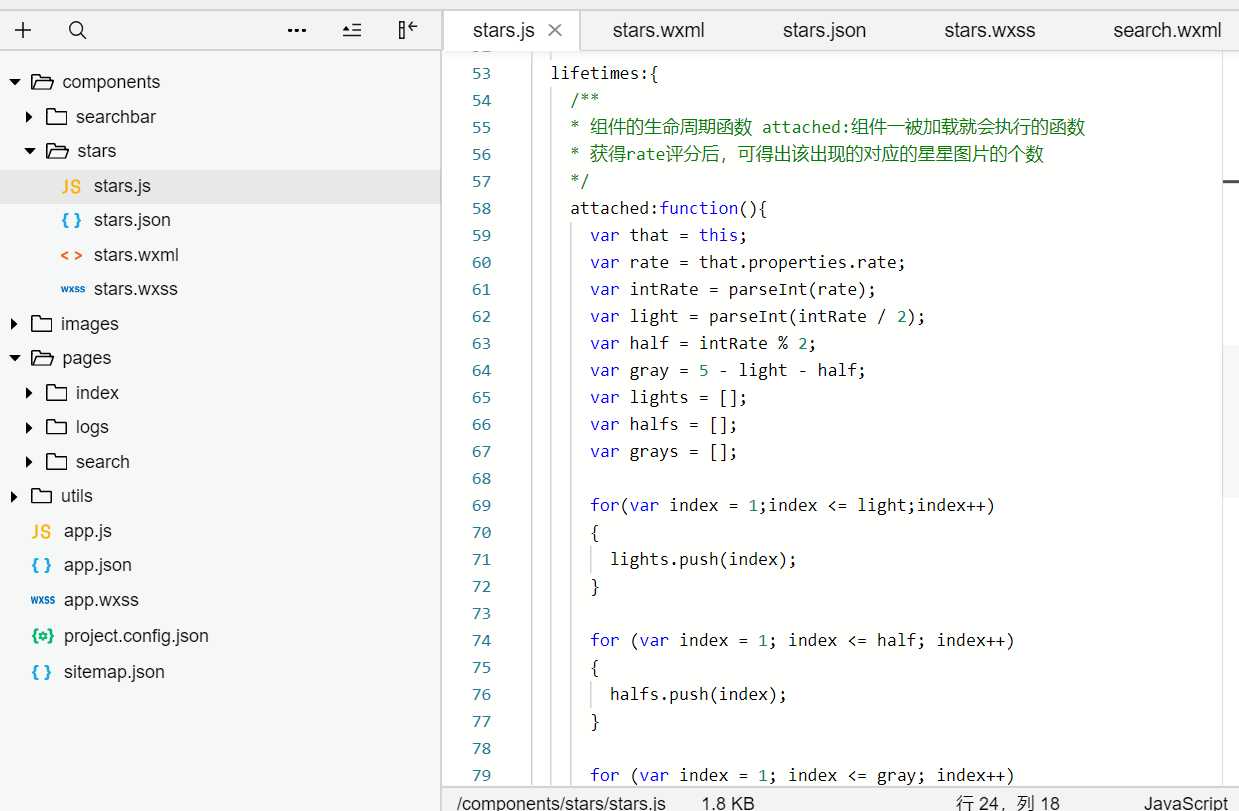The width and height of the screenshot is (1239, 811).
Task: Open the search icon in the explorer toolbar
Action: click(77, 30)
